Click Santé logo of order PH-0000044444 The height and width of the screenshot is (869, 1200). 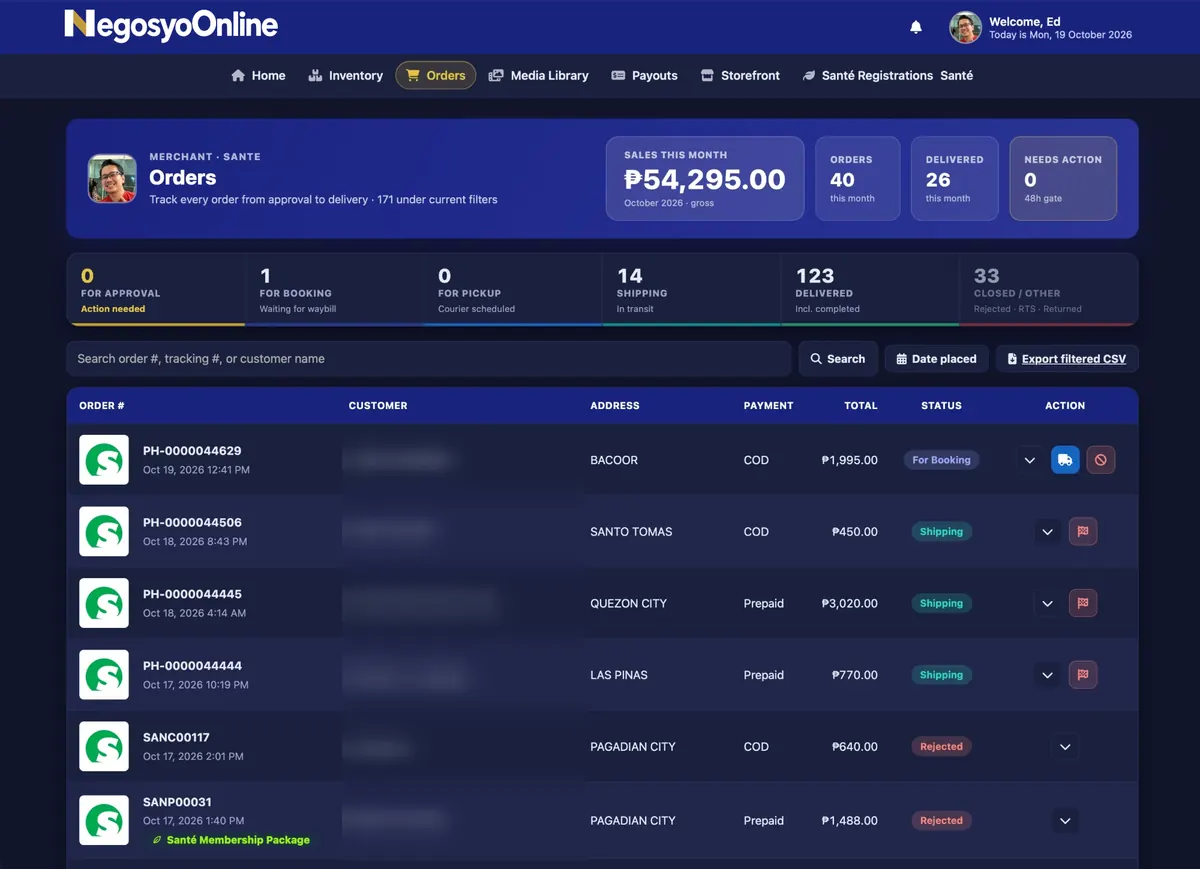click(104, 675)
